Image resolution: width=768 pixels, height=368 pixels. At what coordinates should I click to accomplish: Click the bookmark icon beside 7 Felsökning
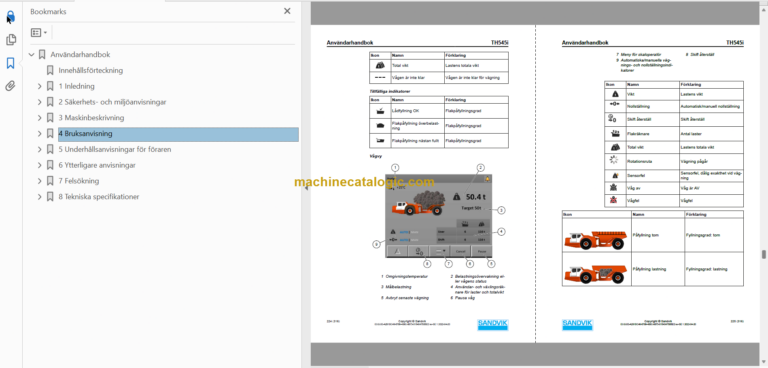50,181
